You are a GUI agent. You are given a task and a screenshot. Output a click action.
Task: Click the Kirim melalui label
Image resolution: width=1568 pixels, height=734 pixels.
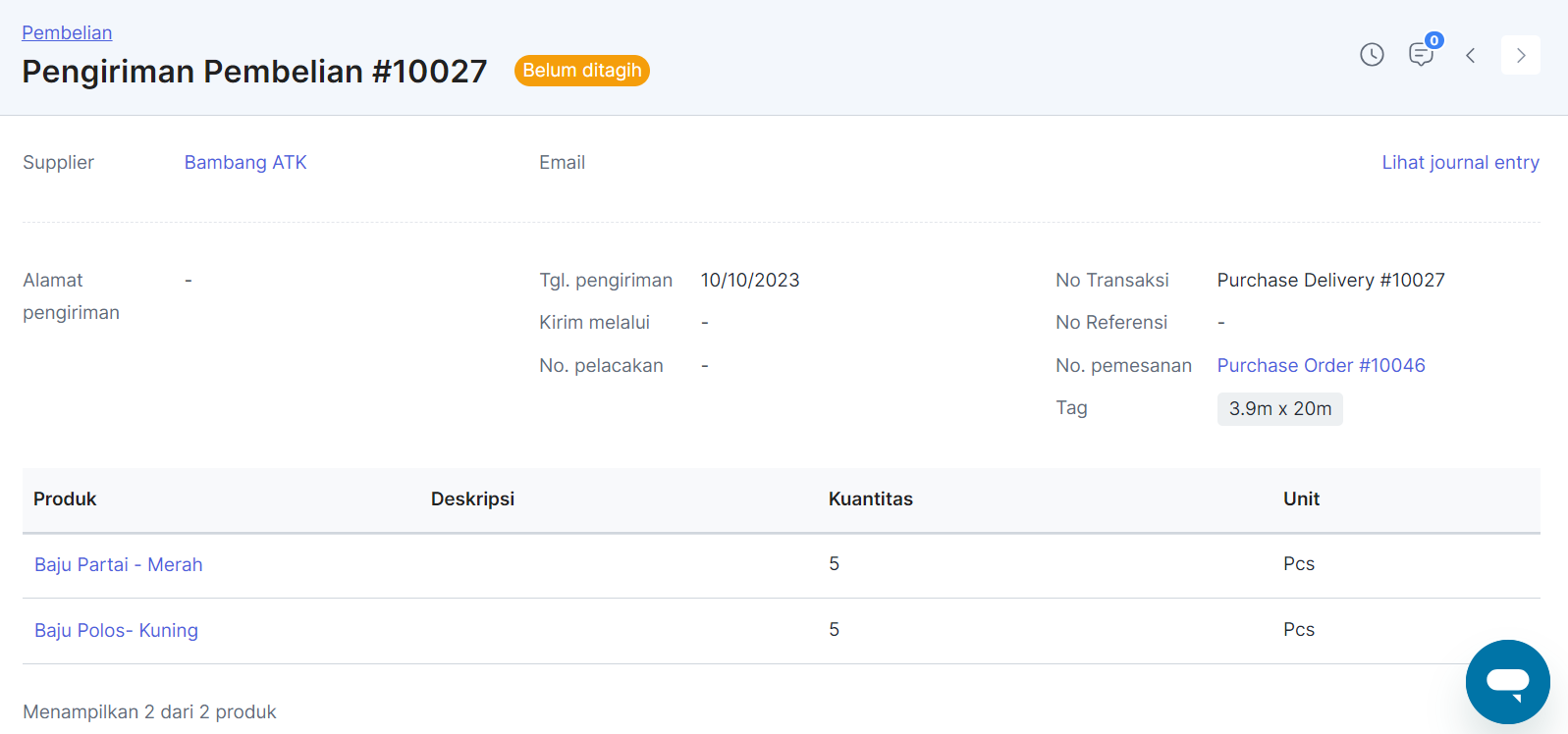coord(594,323)
